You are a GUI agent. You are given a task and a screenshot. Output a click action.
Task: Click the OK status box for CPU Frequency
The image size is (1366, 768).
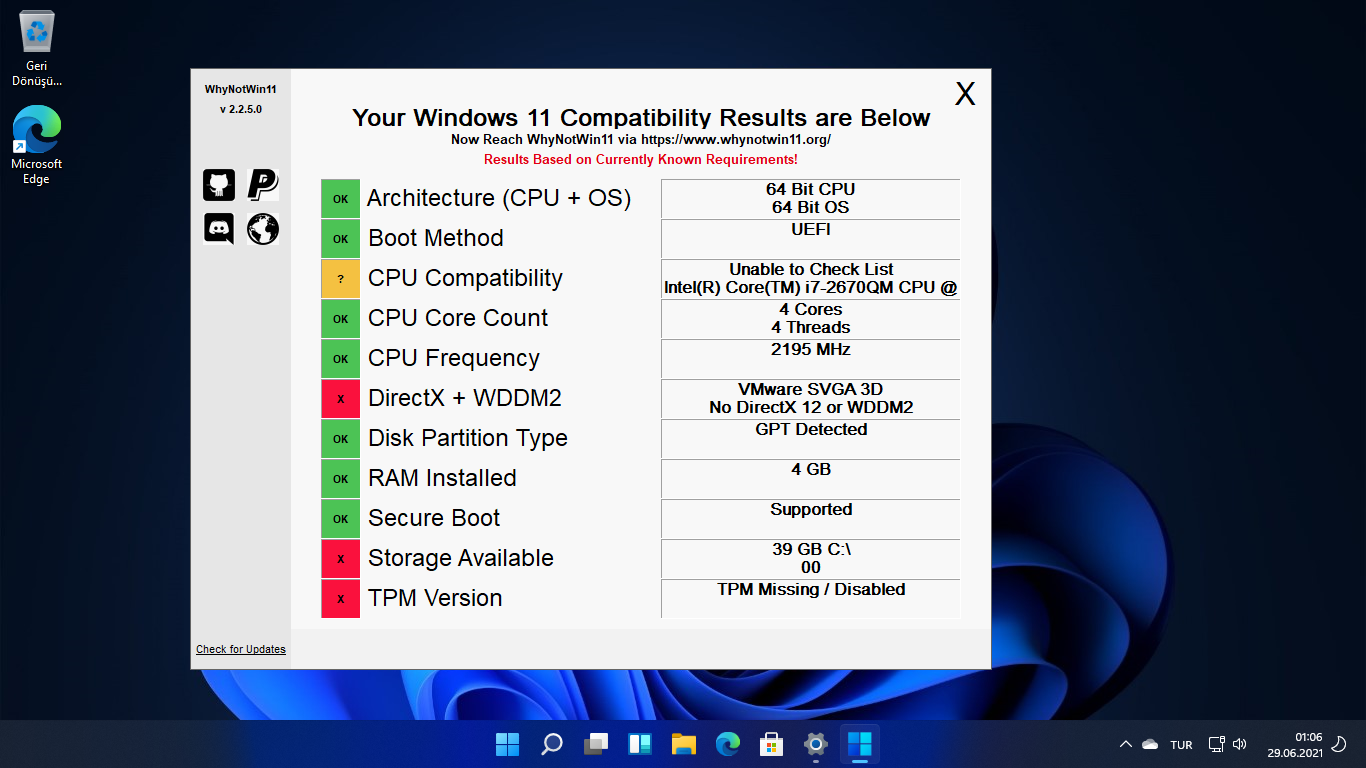pos(340,359)
